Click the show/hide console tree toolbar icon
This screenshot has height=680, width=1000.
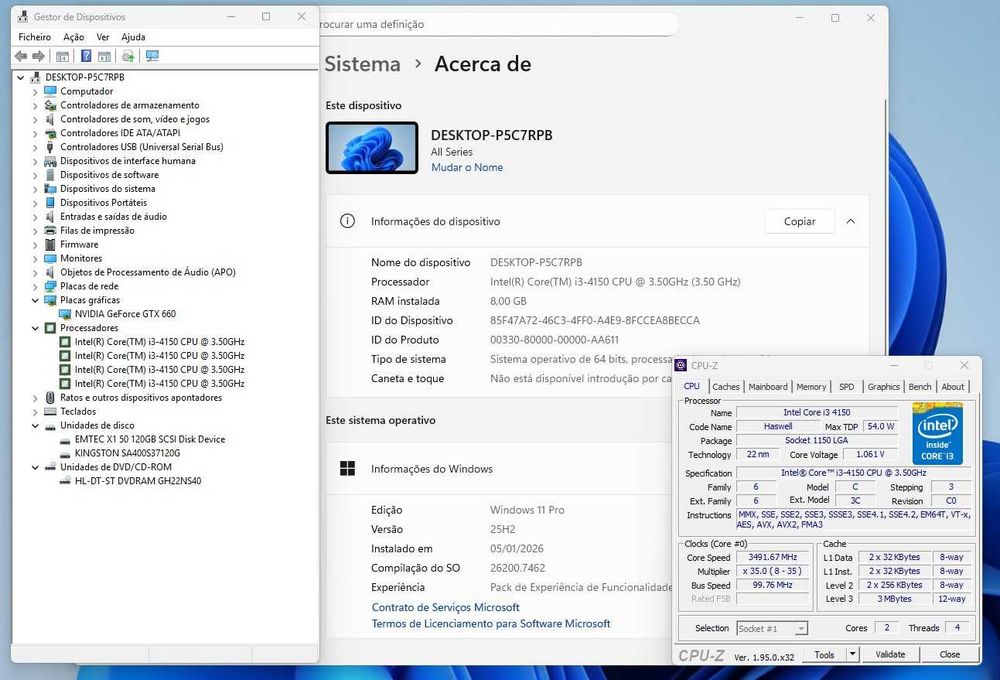pos(62,56)
